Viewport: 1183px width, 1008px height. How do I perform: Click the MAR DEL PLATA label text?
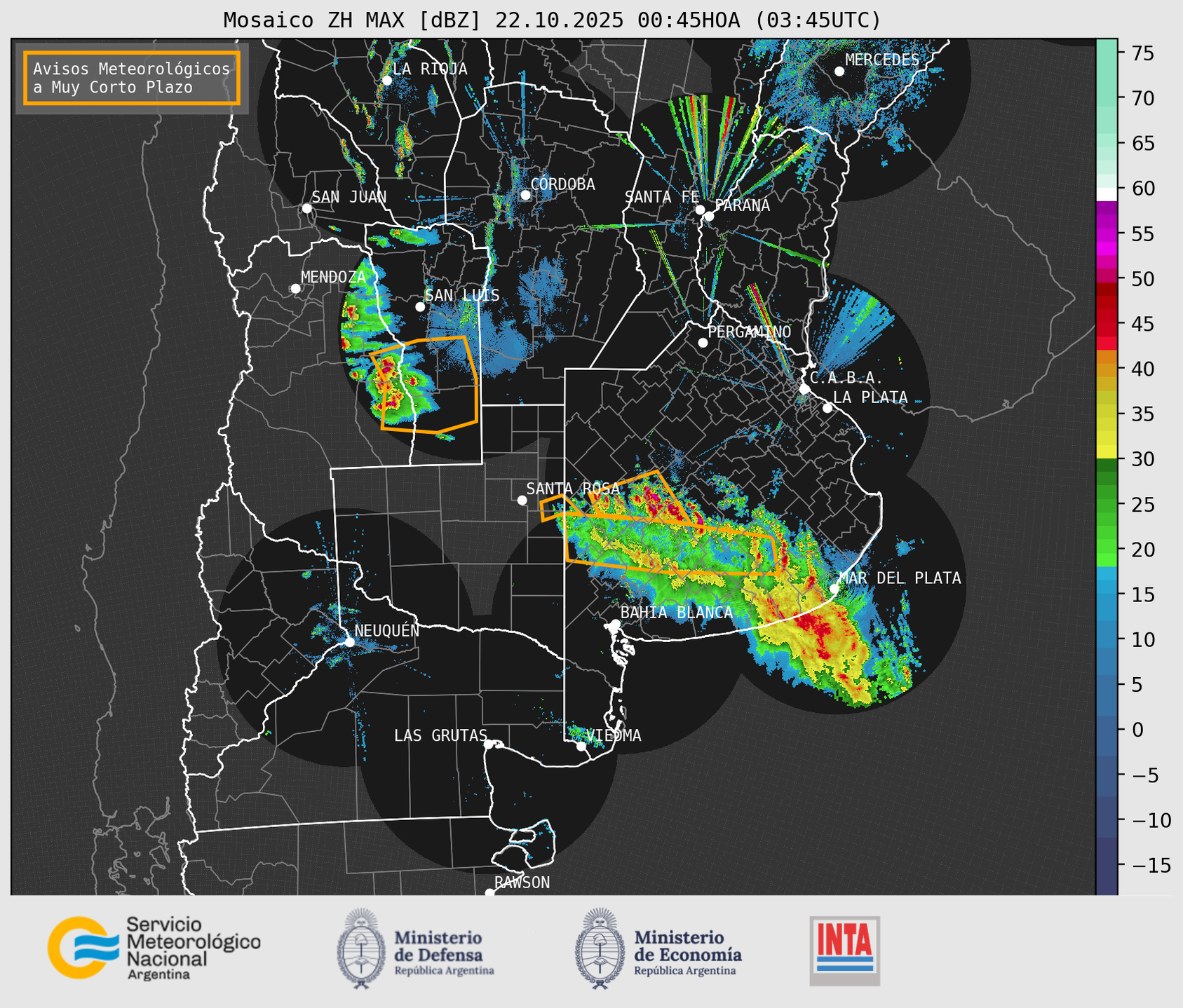900,578
